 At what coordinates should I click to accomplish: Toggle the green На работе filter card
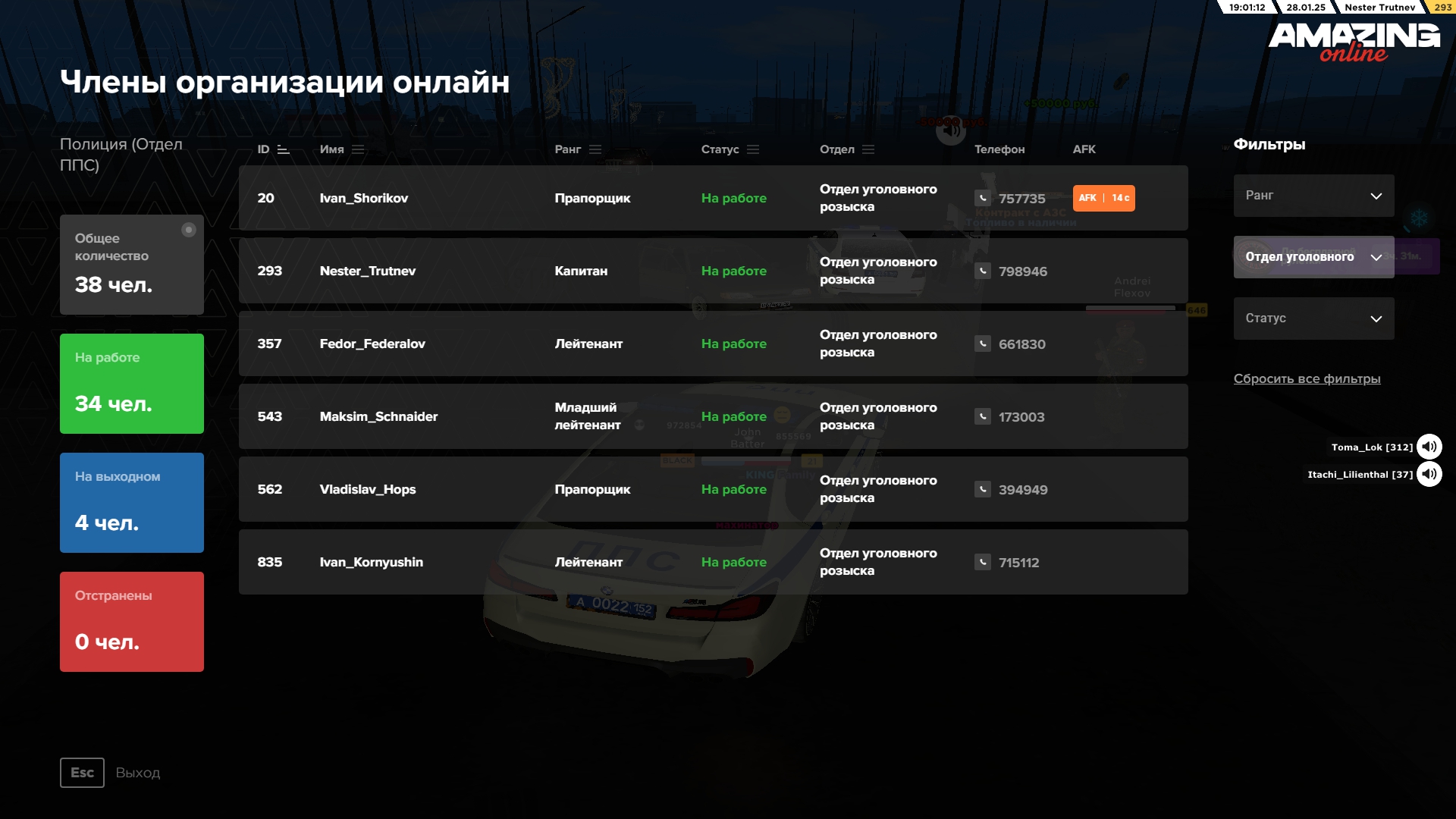tap(131, 384)
